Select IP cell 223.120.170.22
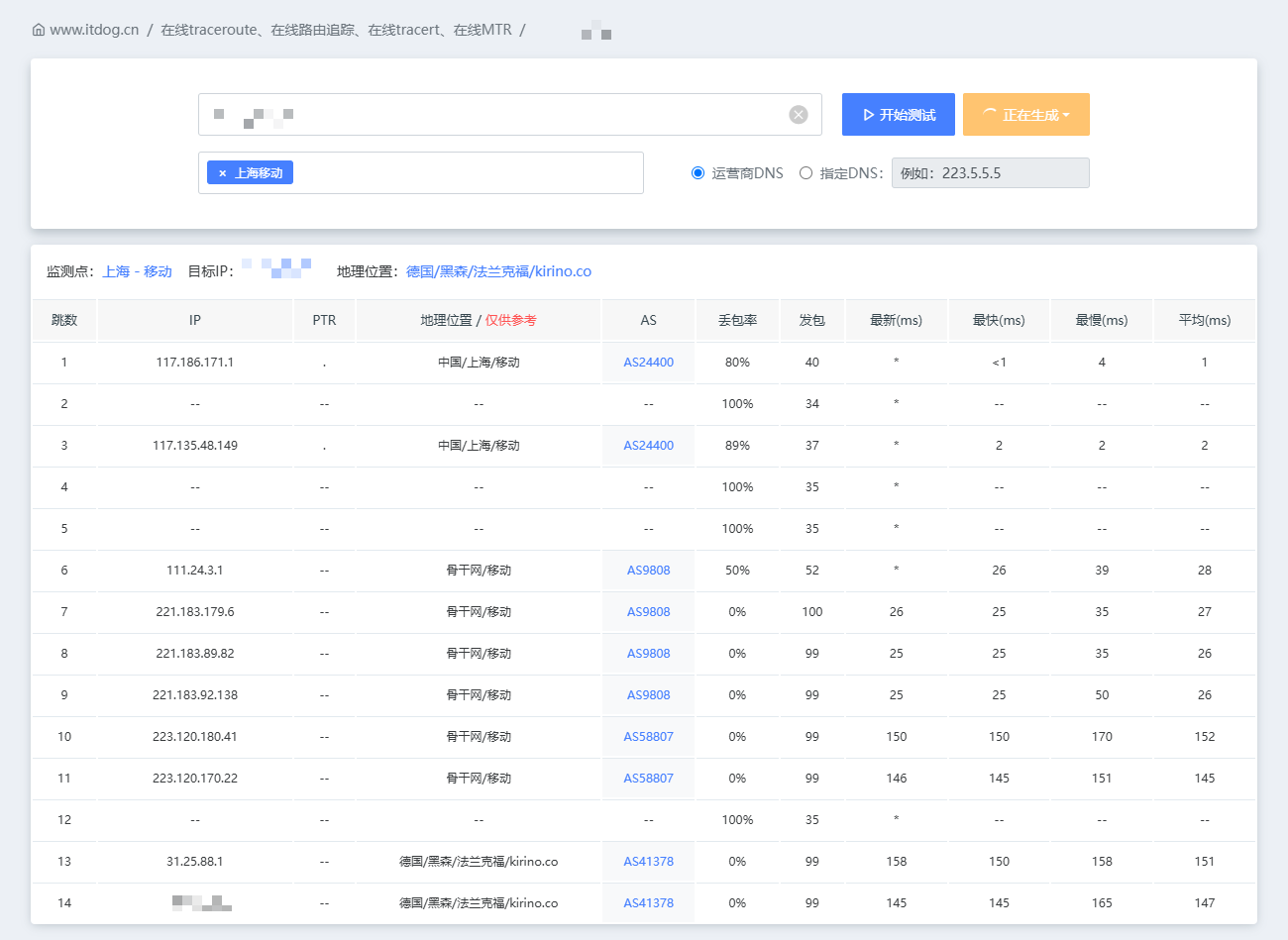Viewport: 1288px width, 940px height. (195, 779)
